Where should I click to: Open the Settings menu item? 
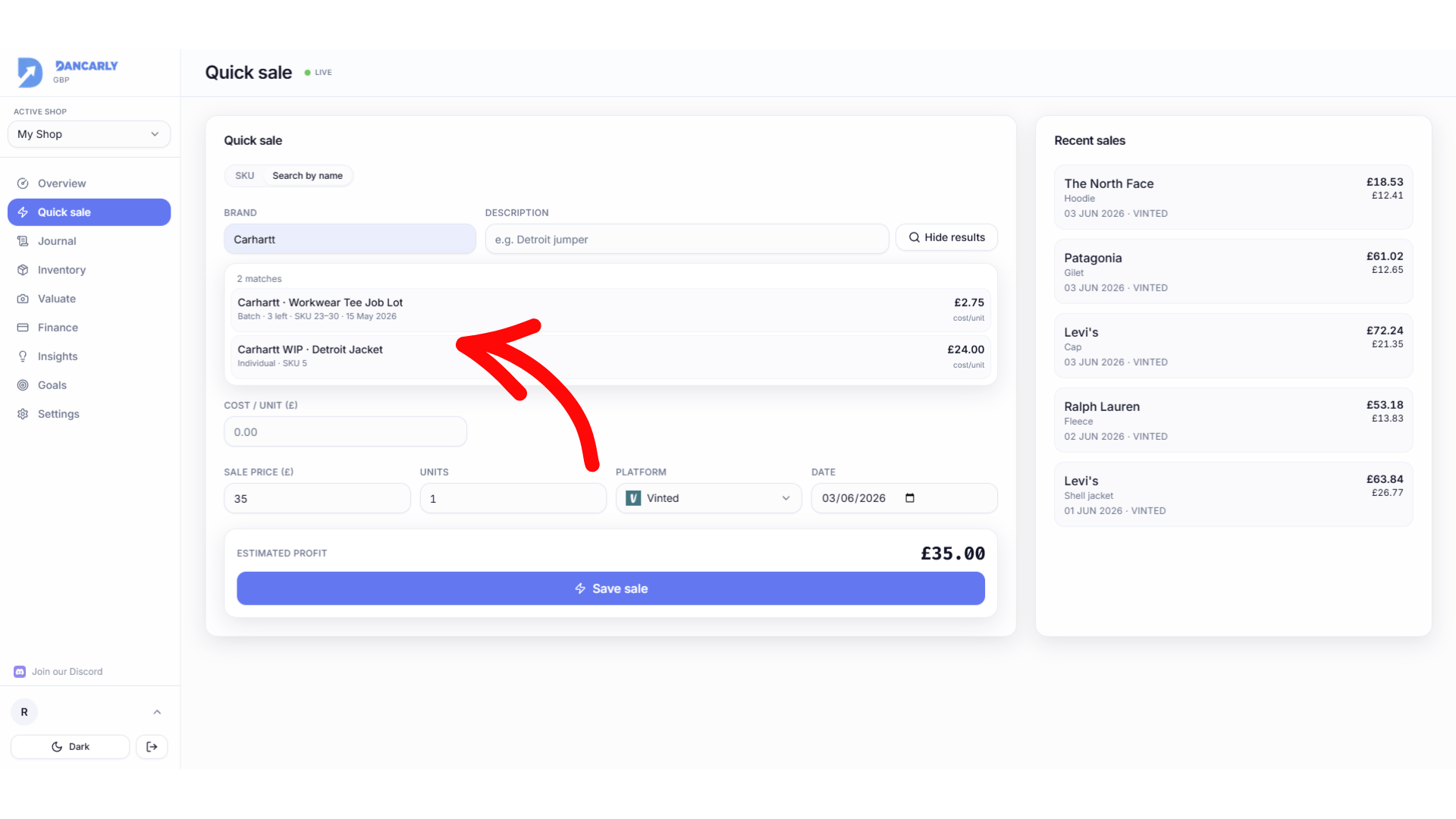tap(89, 414)
